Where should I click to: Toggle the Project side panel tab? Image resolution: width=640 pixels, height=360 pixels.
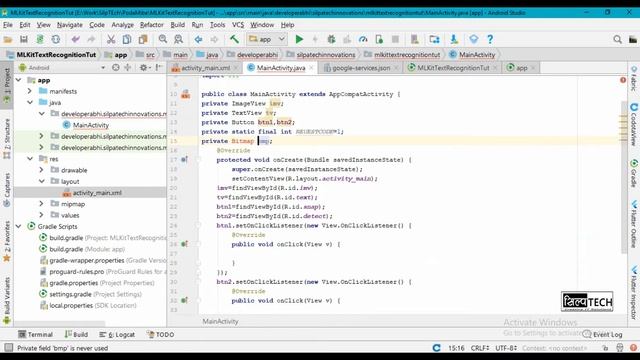coord(7,84)
